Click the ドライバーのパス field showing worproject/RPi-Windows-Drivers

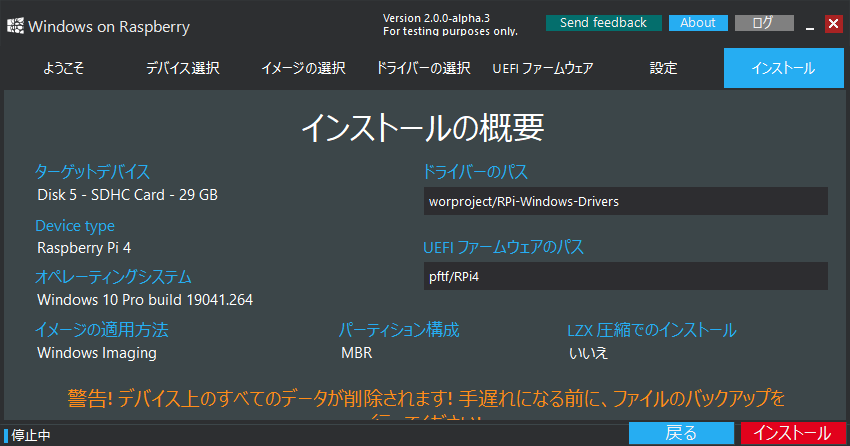click(x=626, y=201)
